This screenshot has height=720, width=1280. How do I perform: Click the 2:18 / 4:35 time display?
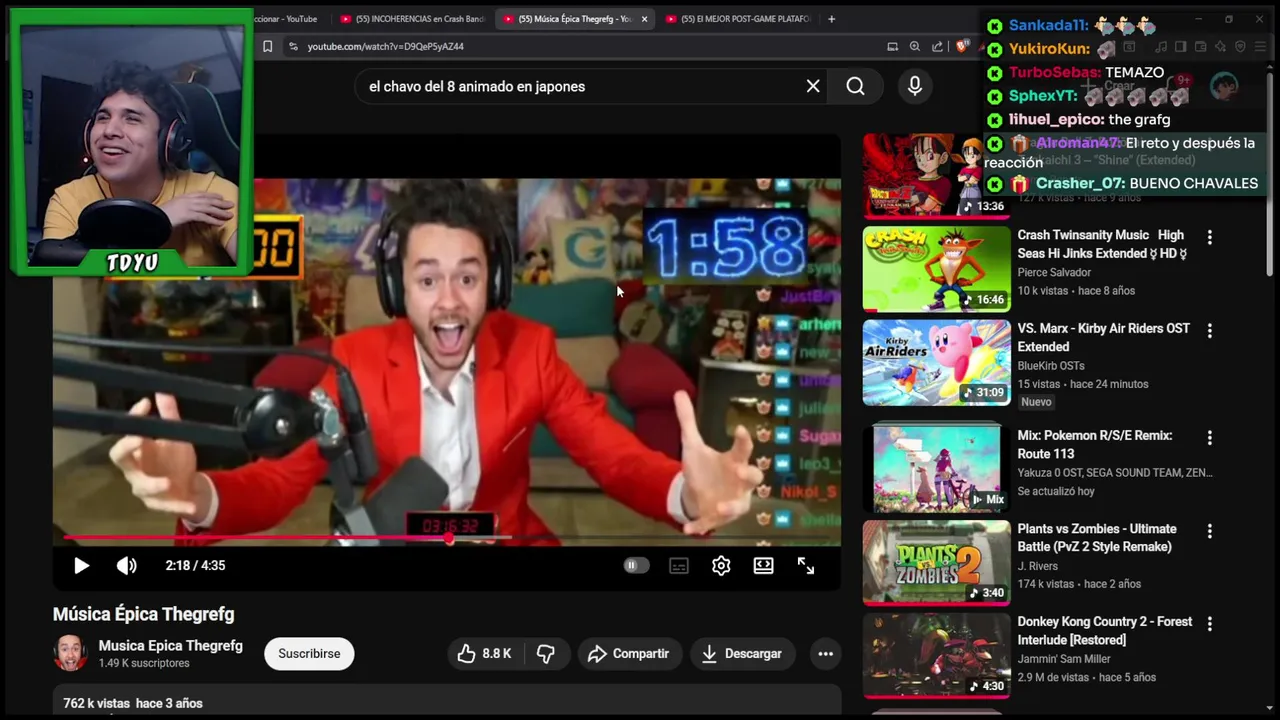tap(195, 566)
